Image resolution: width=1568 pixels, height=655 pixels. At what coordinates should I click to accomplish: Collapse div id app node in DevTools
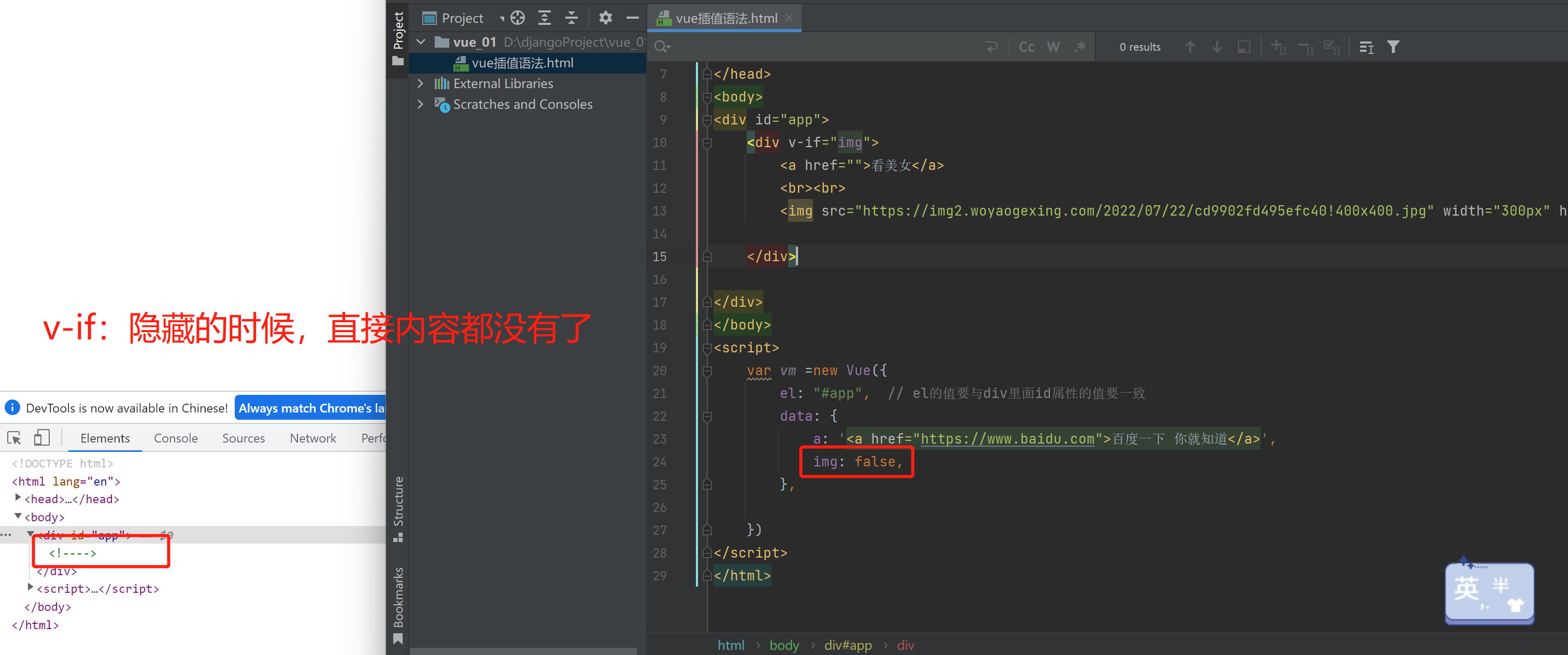tap(30, 534)
